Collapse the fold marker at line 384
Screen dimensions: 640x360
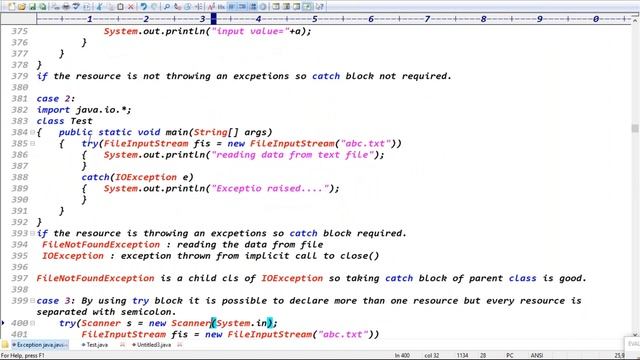[x=32, y=132]
